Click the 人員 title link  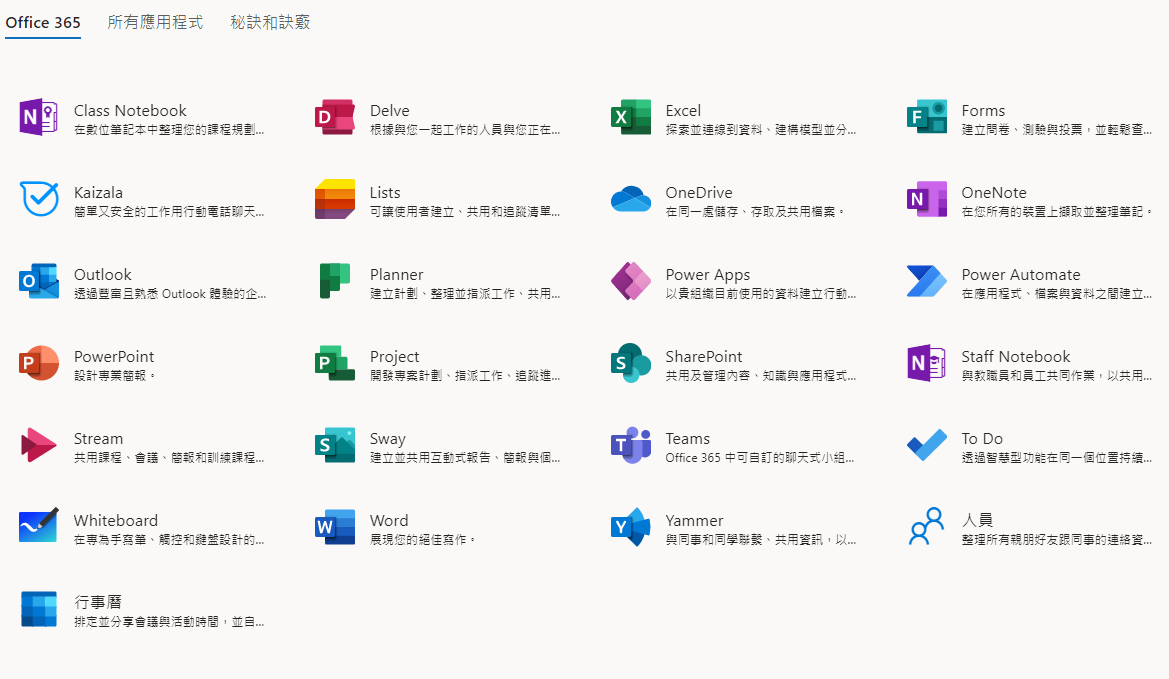coord(977,519)
